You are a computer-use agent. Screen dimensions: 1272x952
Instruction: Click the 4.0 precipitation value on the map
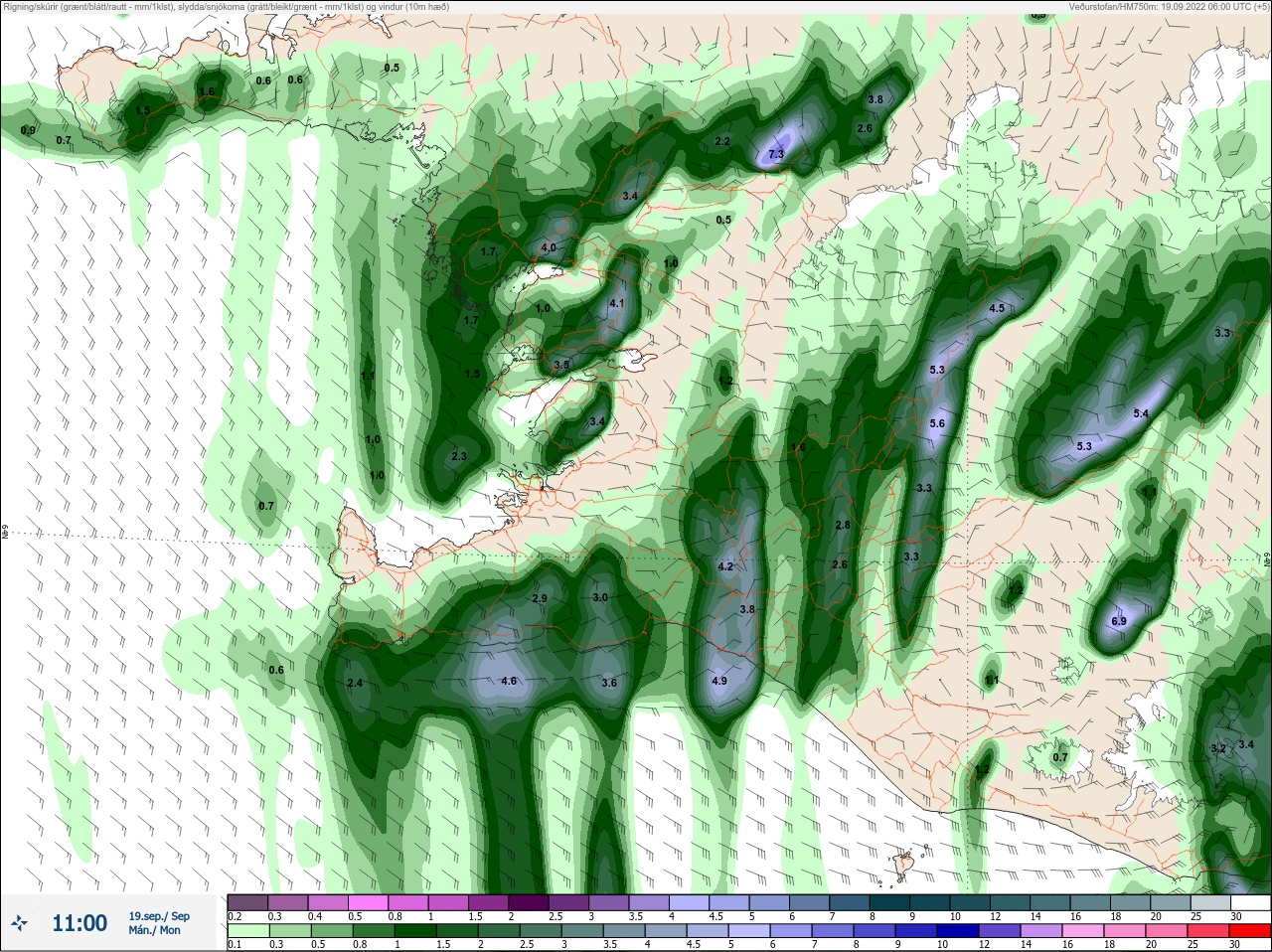[549, 247]
